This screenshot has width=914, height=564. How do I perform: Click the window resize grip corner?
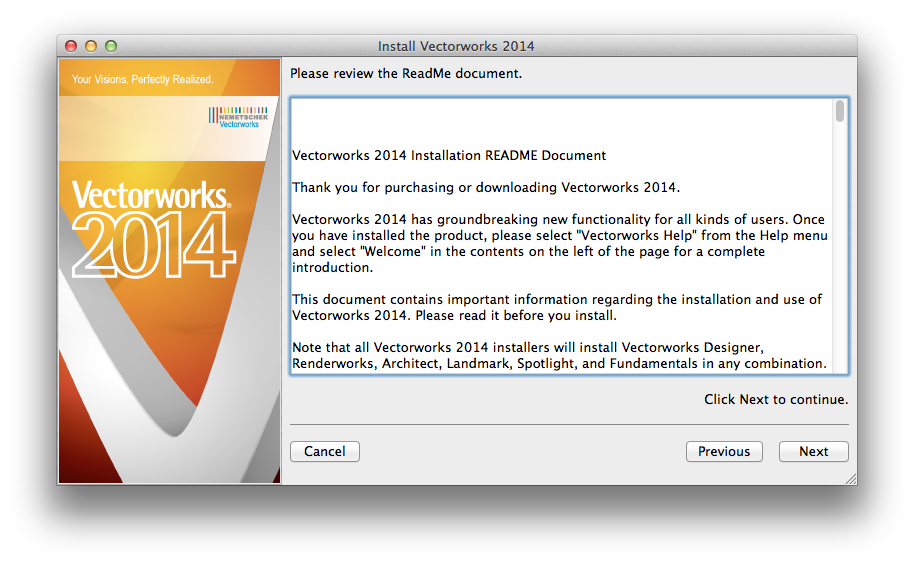tap(850, 479)
